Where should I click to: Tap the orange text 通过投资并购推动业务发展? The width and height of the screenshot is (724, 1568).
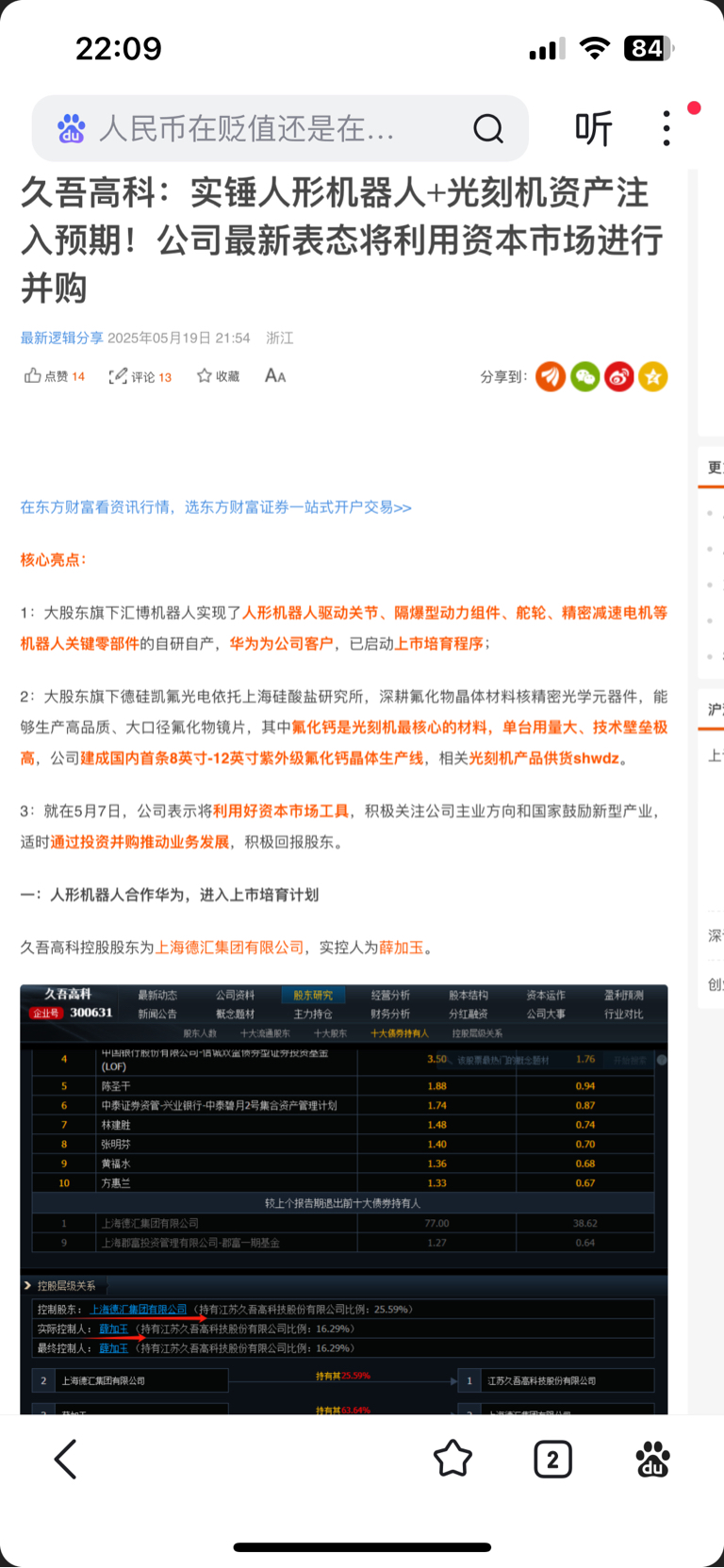click(x=140, y=842)
